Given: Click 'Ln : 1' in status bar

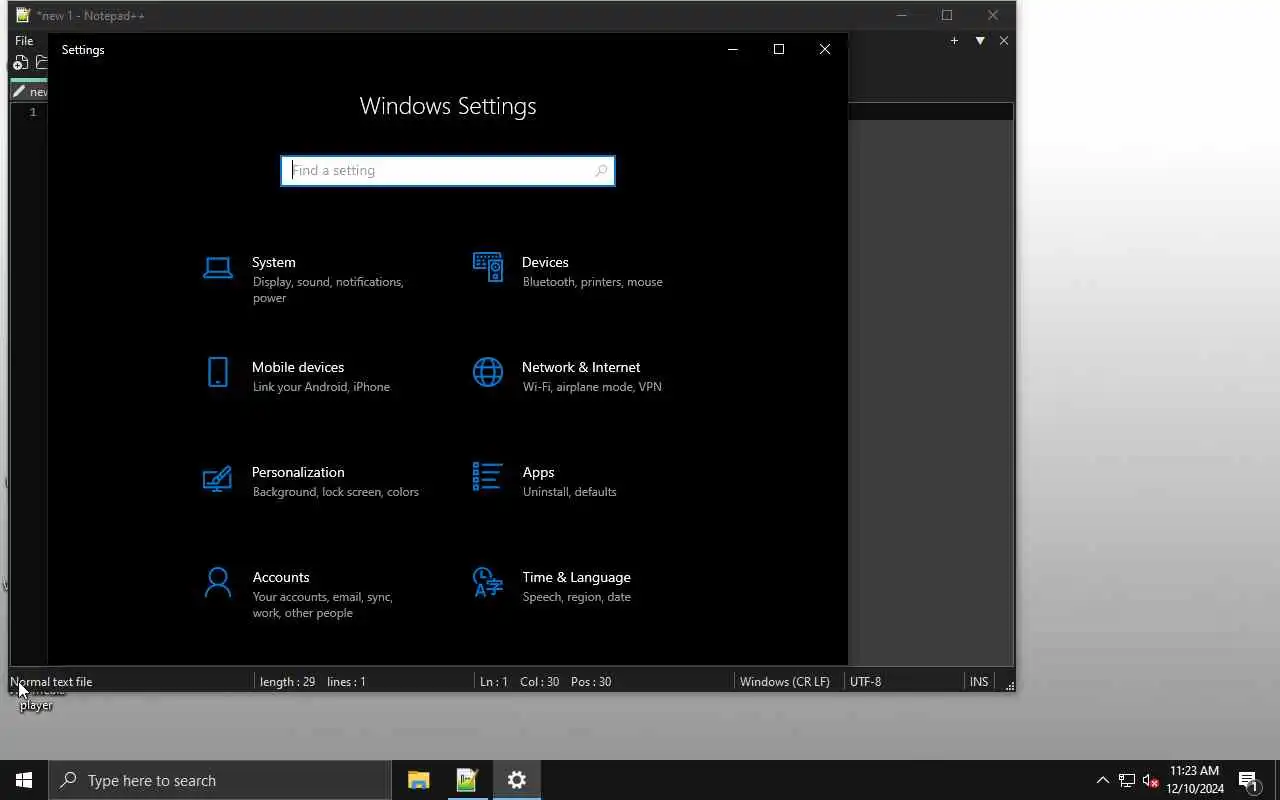Looking at the screenshot, I should click(494, 681).
